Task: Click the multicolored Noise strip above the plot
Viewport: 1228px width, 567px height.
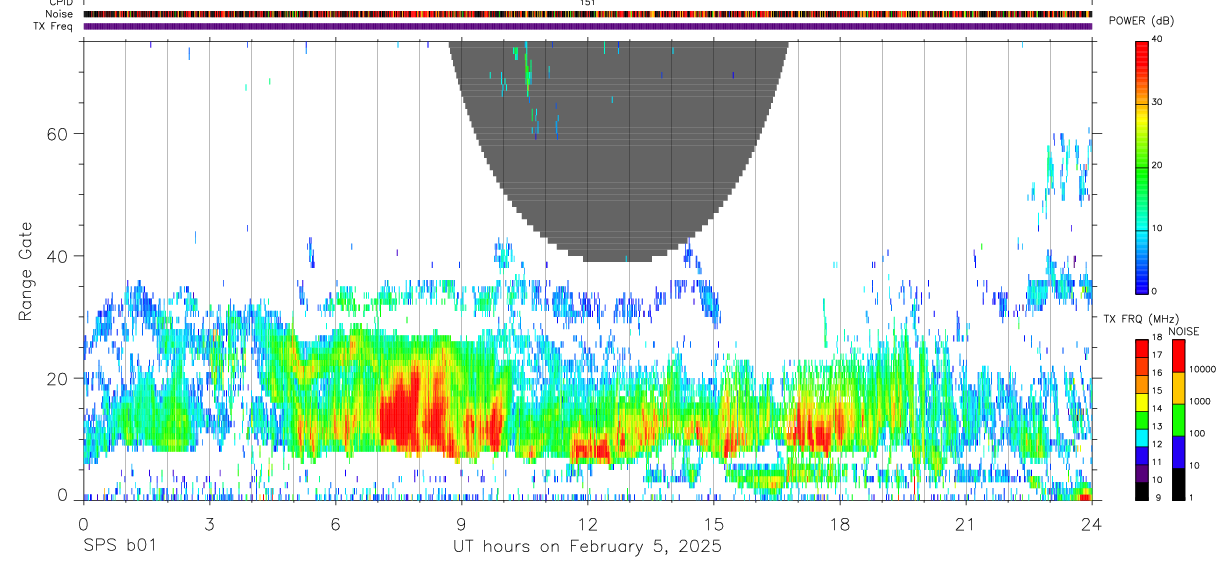Action: 588,14
